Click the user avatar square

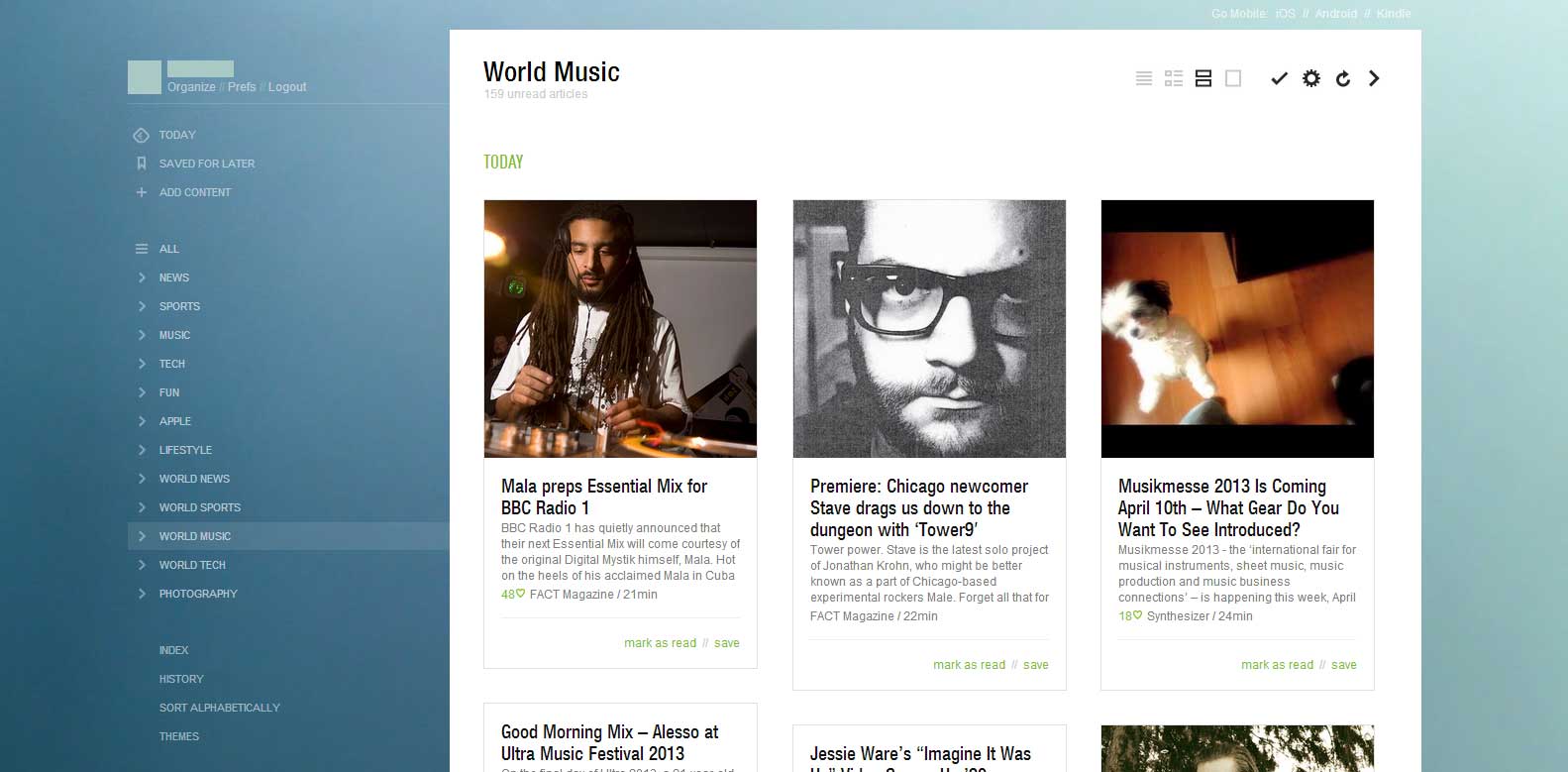145,77
